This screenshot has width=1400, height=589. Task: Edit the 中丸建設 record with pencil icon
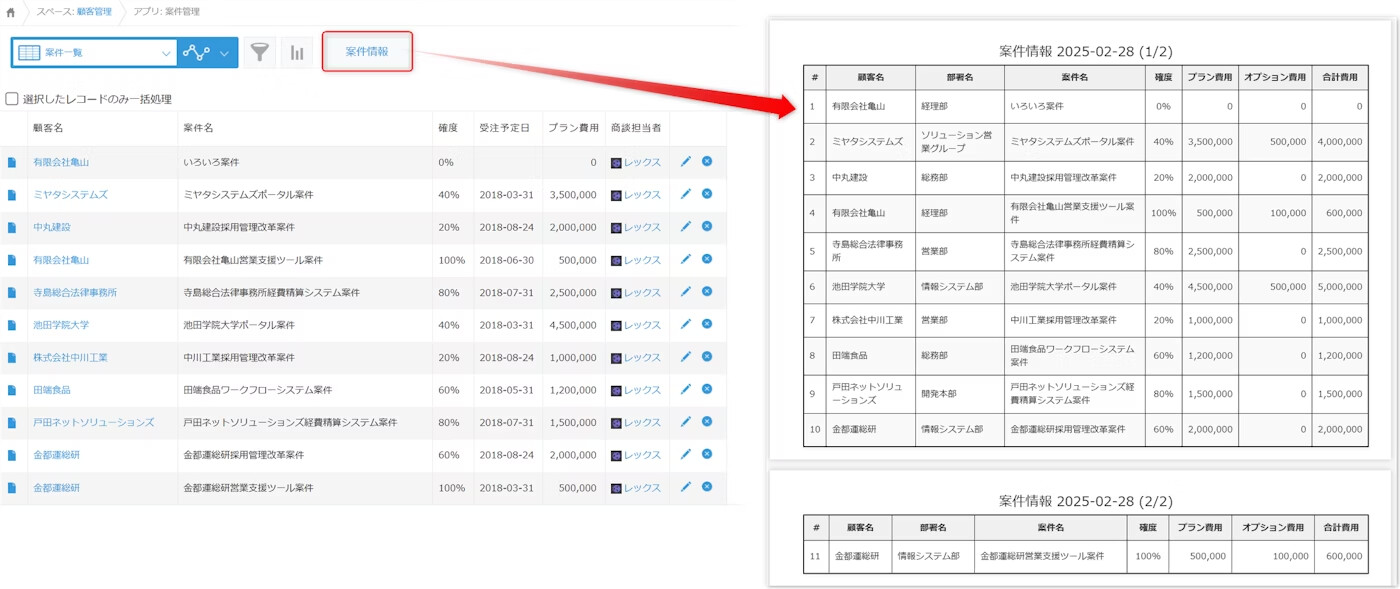(685, 227)
